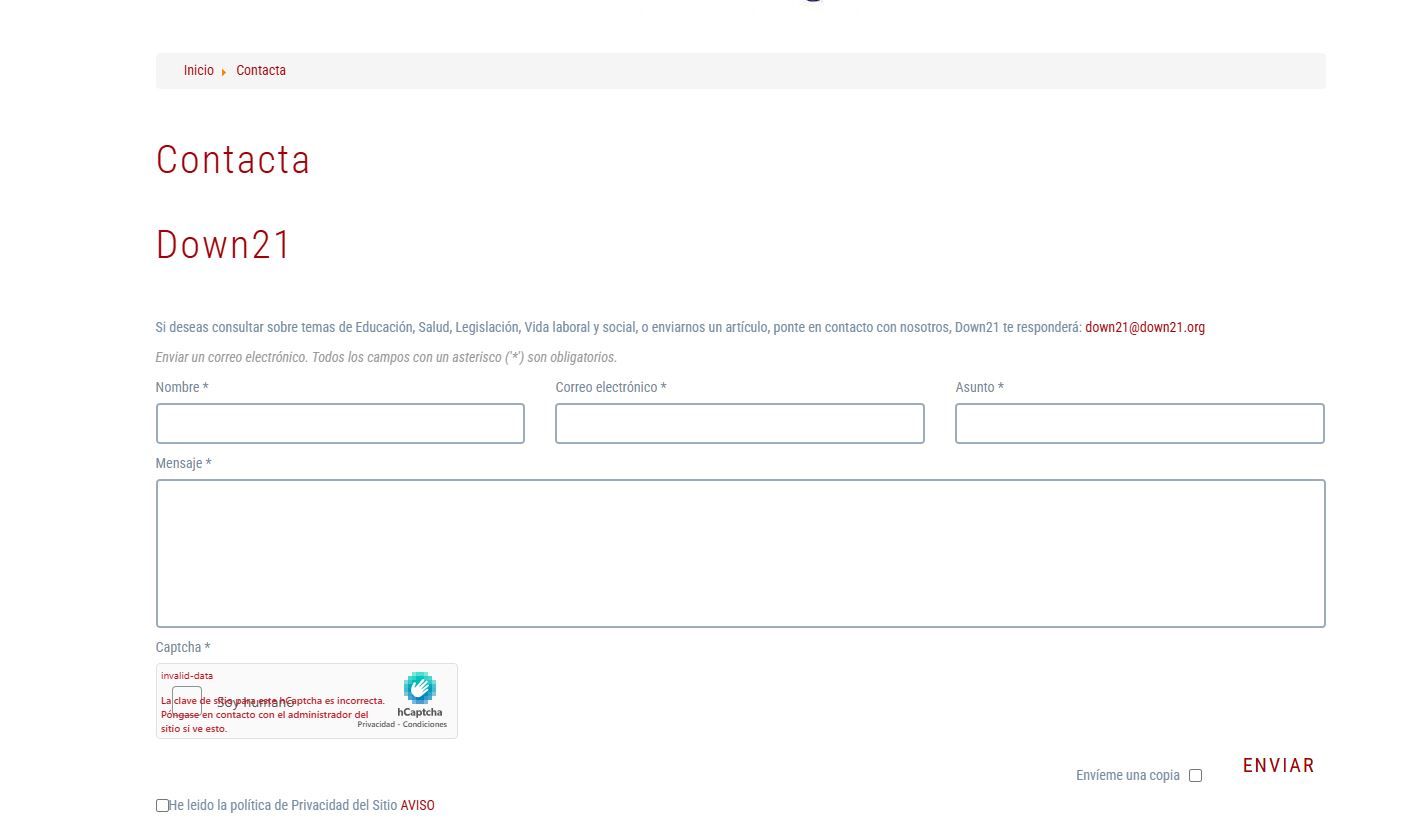The image size is (1401, 839).
Task: Click the 'Enviar un correo electrónico' instructions text
Action: click(x=386, y=357)
